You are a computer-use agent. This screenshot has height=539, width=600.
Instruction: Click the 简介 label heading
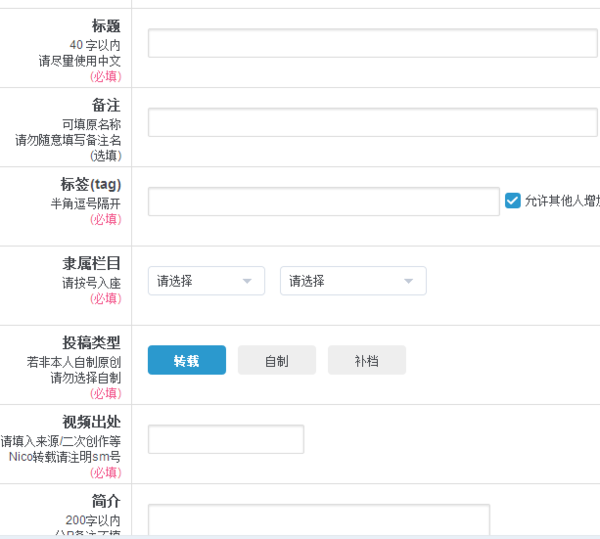[106, 501]
